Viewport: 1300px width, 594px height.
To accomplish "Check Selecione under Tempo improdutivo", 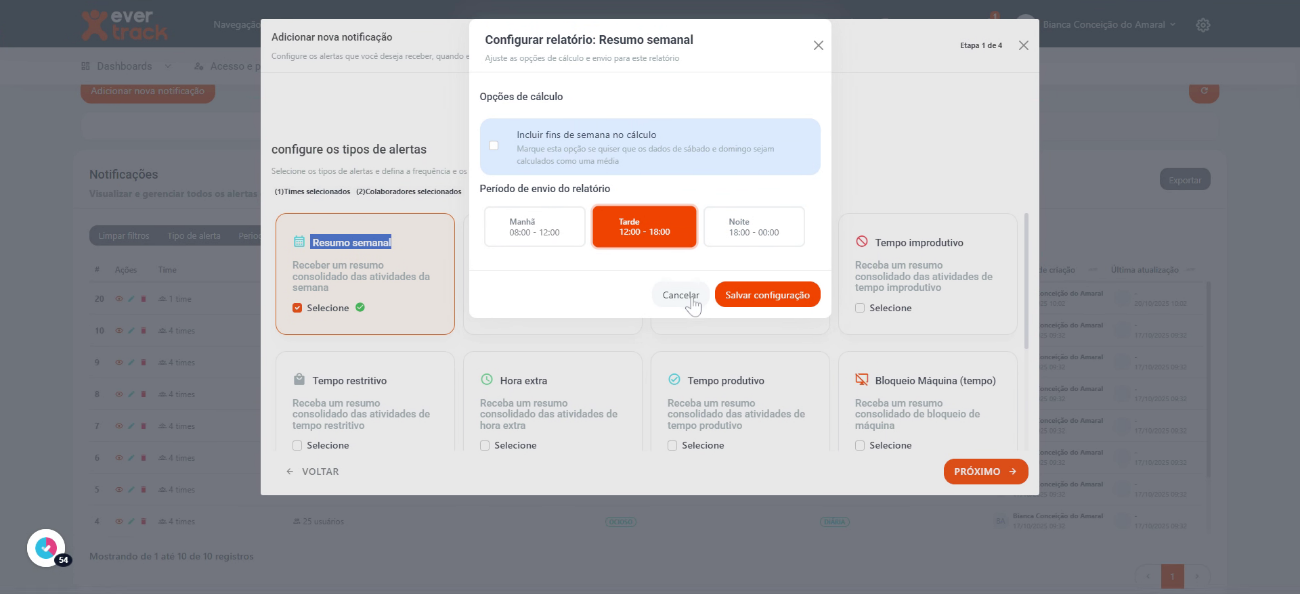I will click(860, 308).
